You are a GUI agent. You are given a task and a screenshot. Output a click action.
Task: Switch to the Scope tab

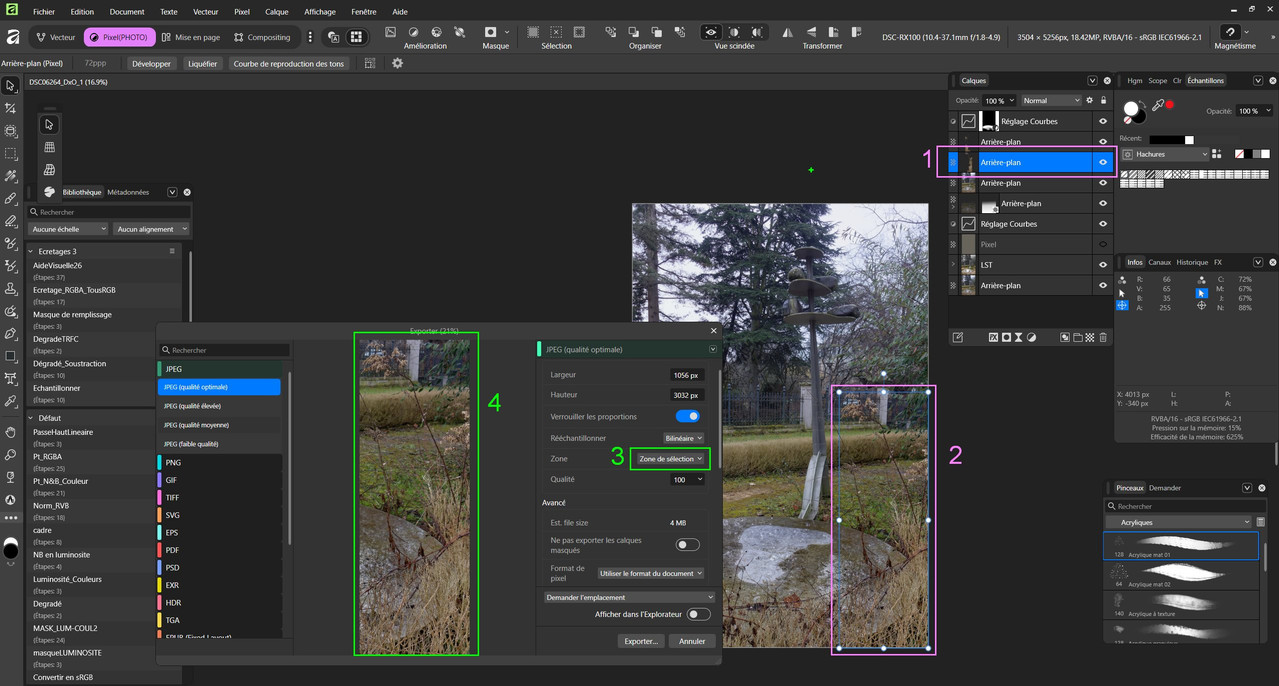coord(1158,80)
